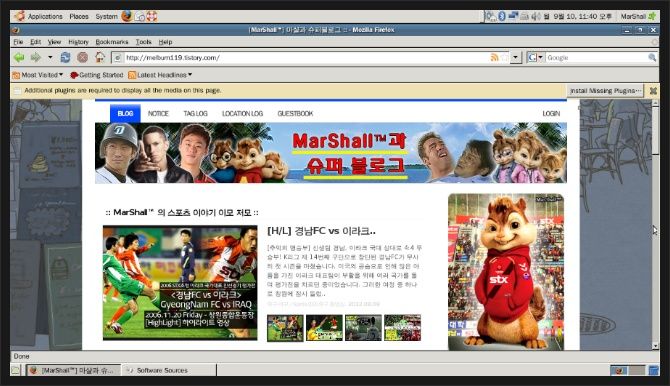Click the mail launcher icon in top panel

coord(140,16)
